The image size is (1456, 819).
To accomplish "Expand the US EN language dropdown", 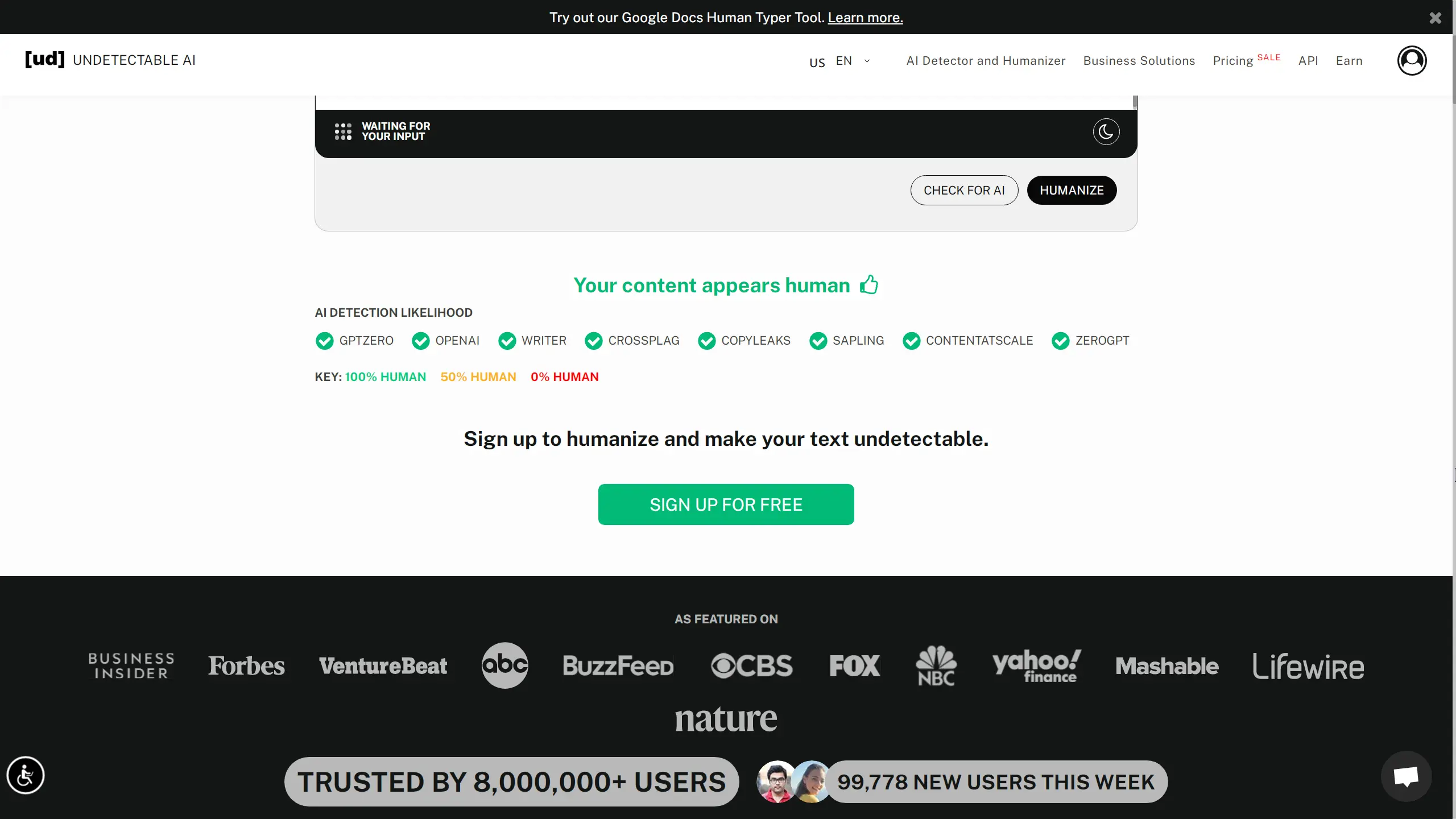I will pyautogui.click(x=840, y=61).
